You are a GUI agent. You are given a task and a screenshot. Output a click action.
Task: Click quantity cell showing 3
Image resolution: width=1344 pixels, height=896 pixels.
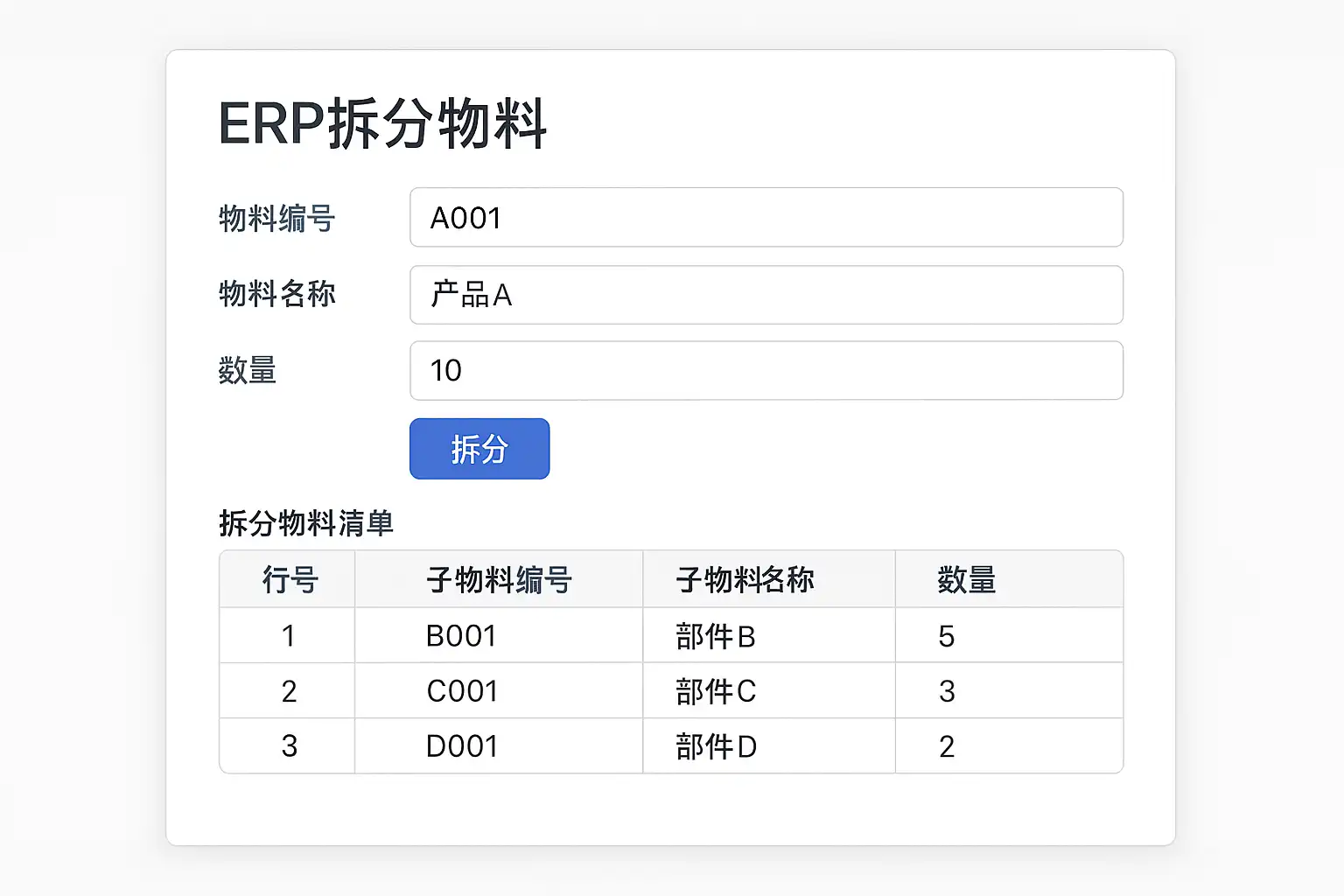coord(1009,690)
